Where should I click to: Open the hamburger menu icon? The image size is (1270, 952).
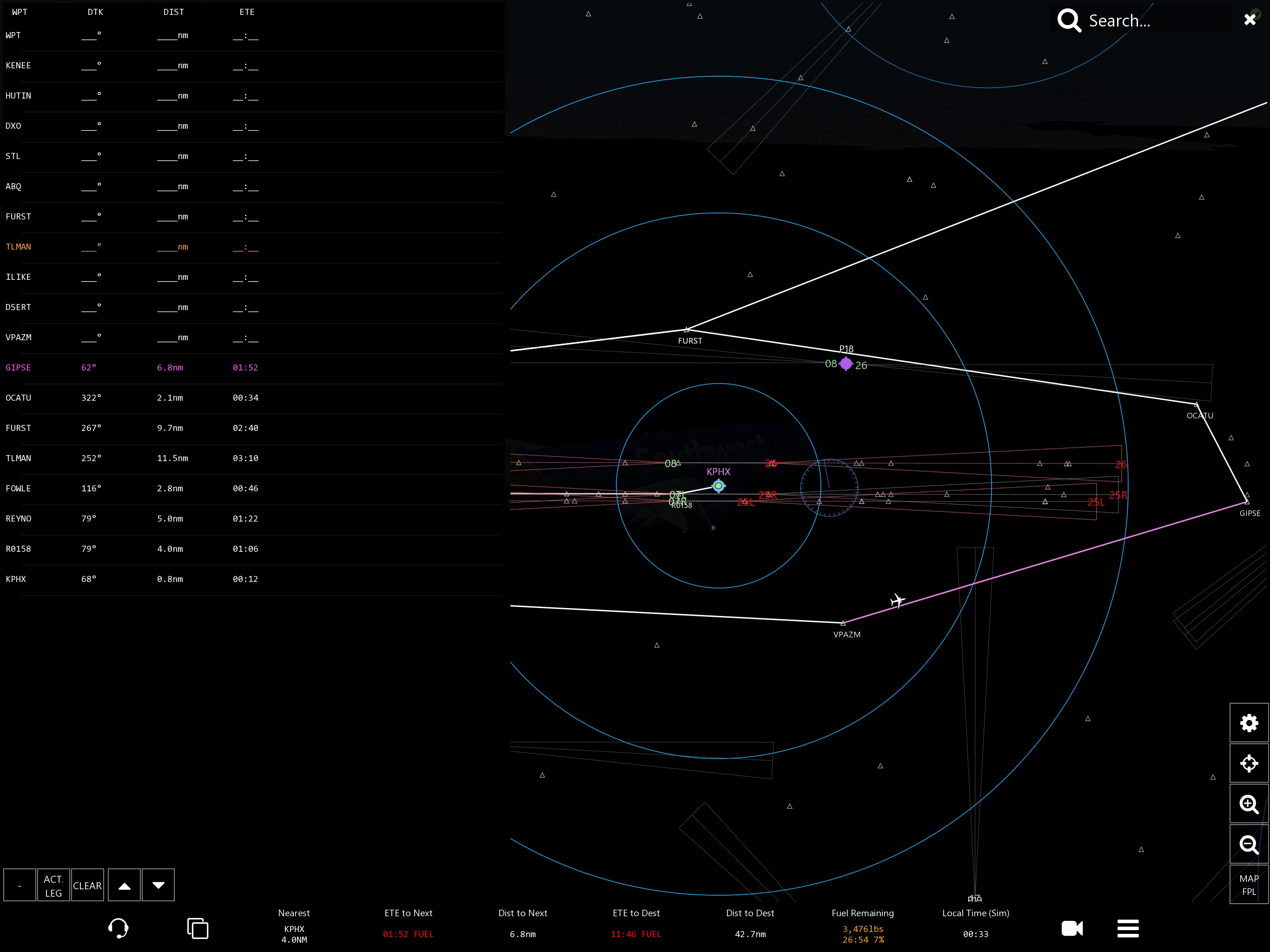[x=1128, y=928]
